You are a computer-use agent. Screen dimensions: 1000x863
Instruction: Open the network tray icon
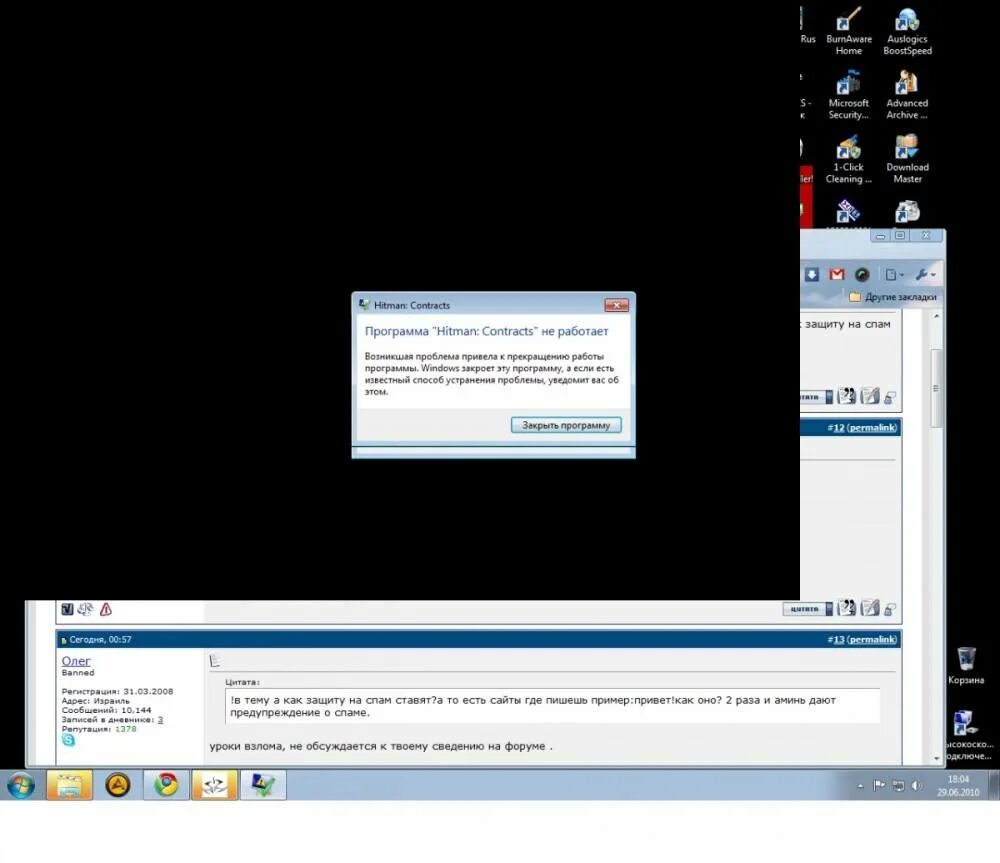[898, 785]
